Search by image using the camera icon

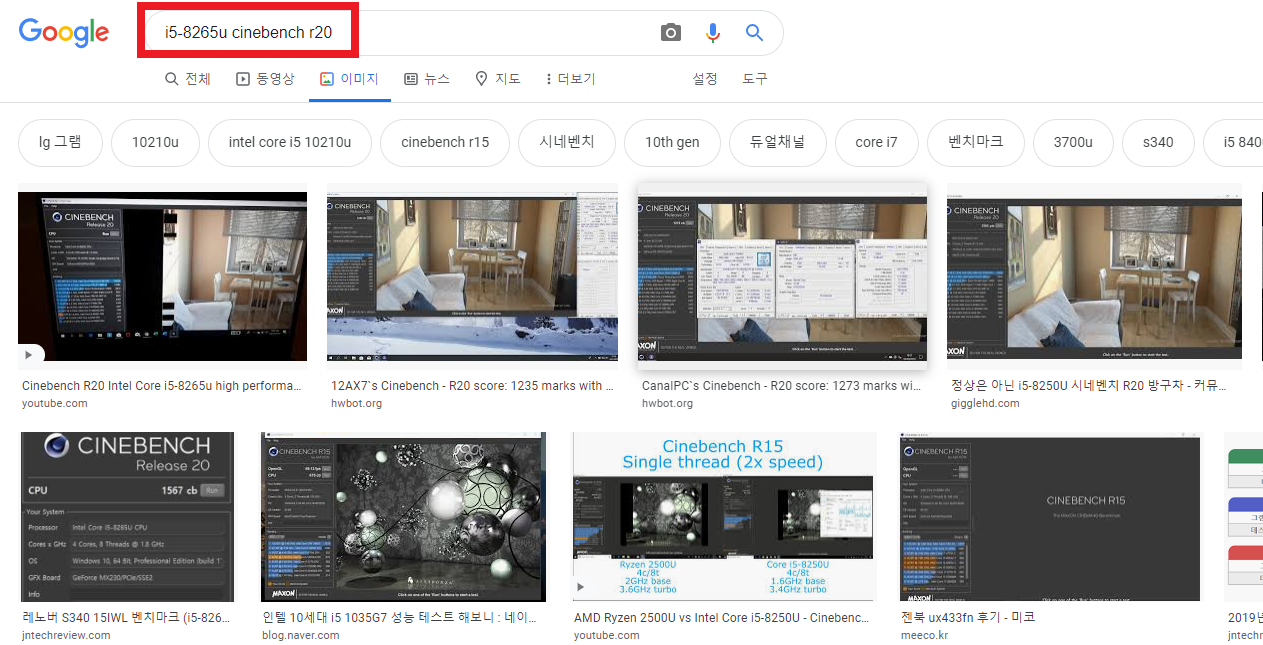tap(671, 33)
